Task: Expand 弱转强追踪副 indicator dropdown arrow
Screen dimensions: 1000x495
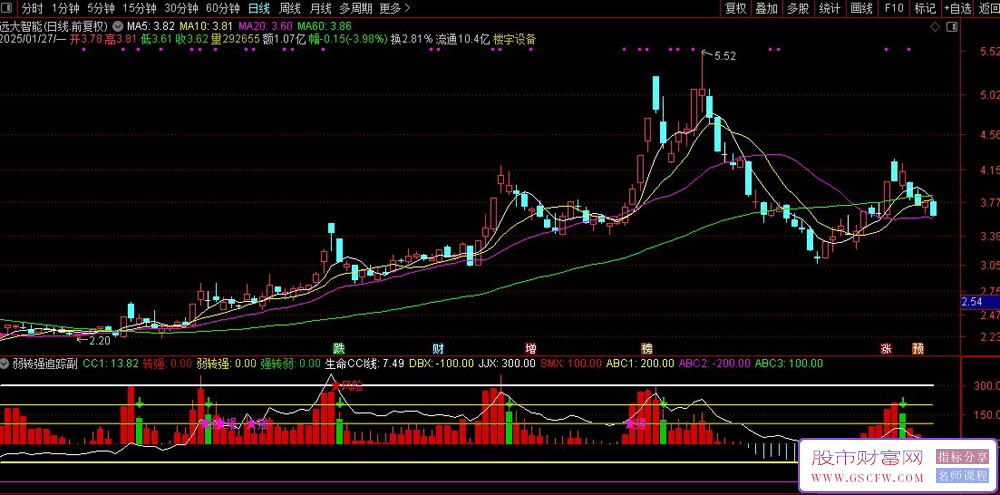Action: (x=5, y=364)
